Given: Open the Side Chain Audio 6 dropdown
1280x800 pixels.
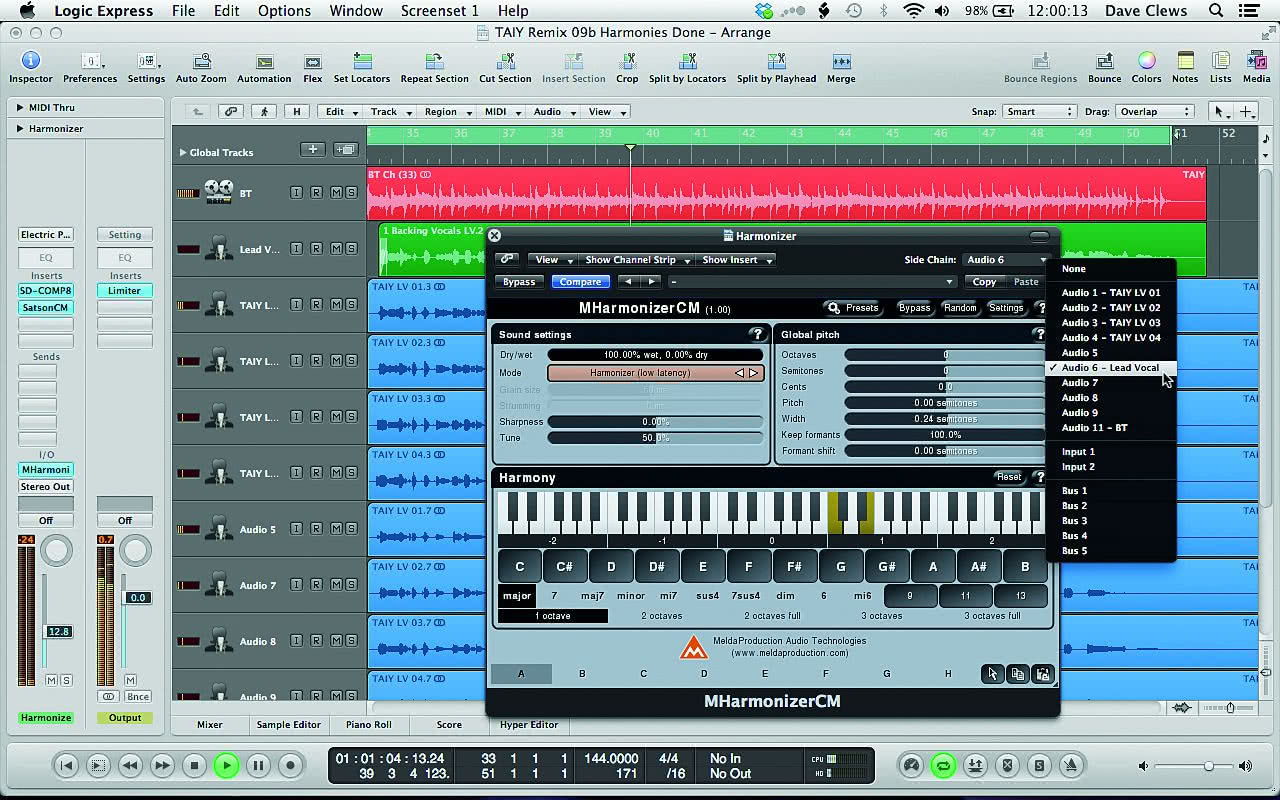Looking at the screenshot, I should click(x=1006, y=260).
